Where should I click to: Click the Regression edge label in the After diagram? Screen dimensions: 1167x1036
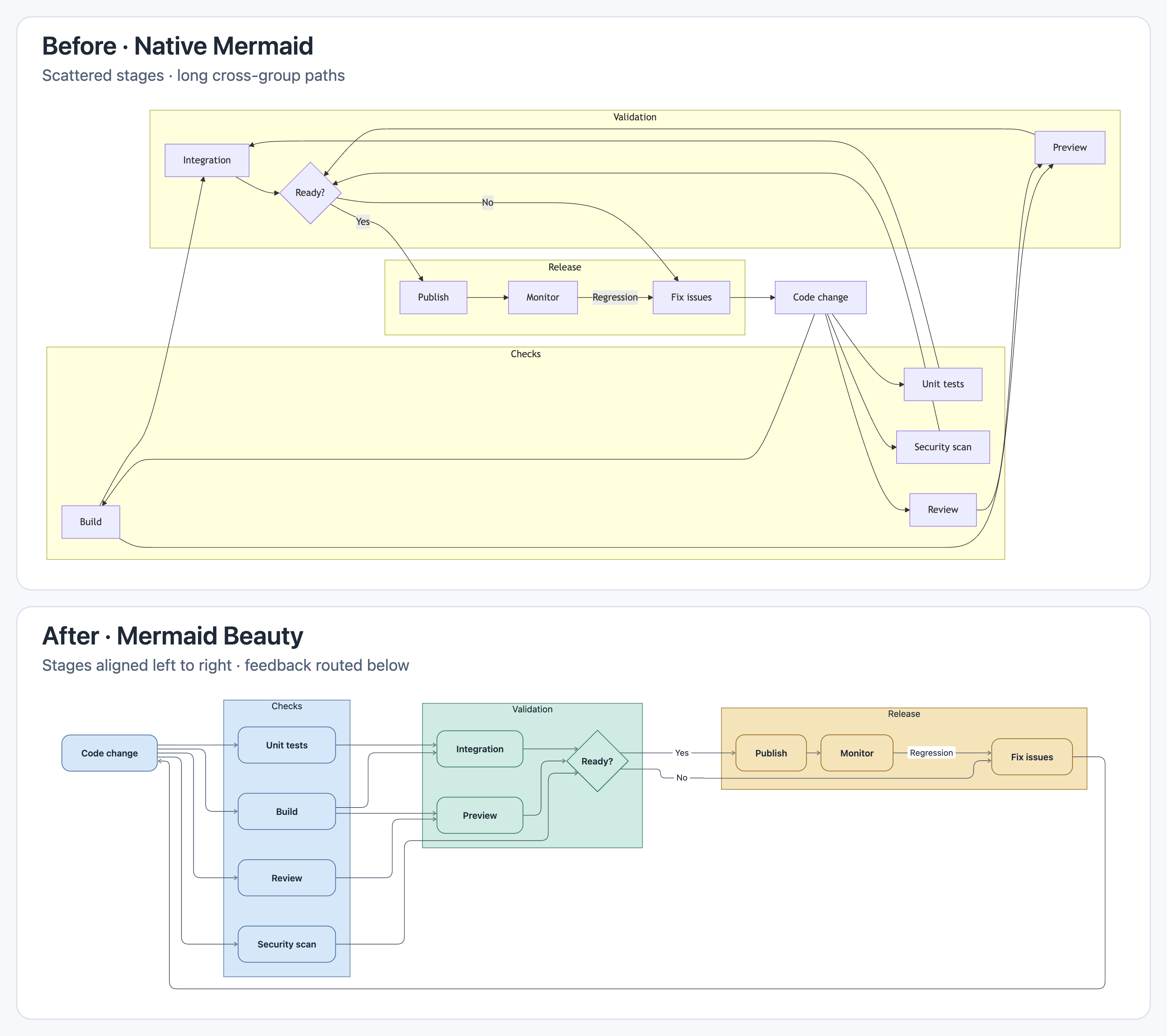(x=931, y=753)
